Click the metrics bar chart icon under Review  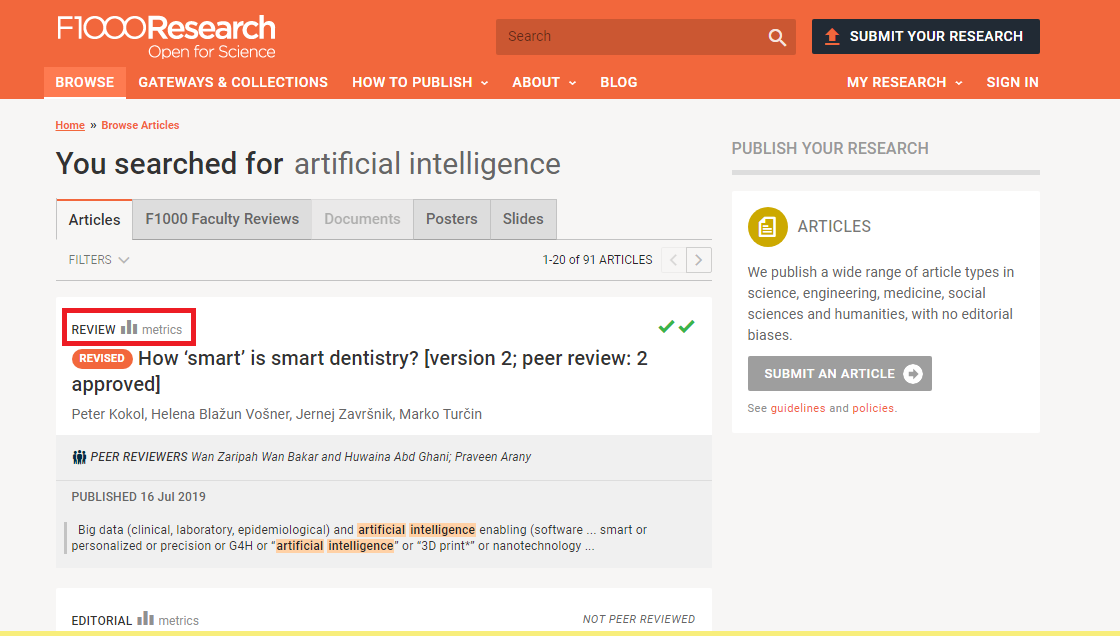point(129,328)
